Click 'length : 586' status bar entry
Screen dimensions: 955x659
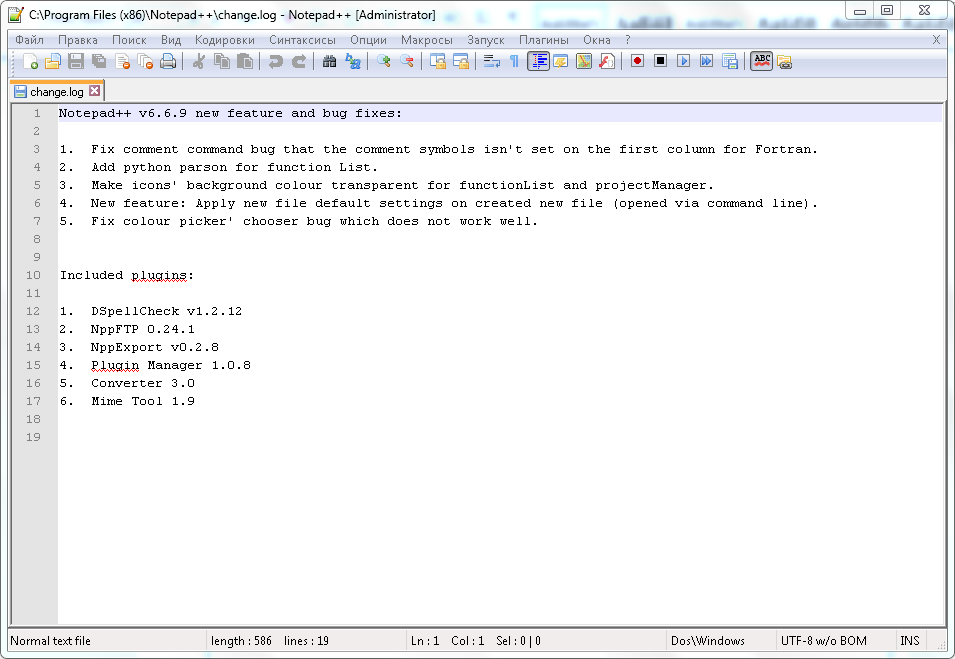[241, 641]
